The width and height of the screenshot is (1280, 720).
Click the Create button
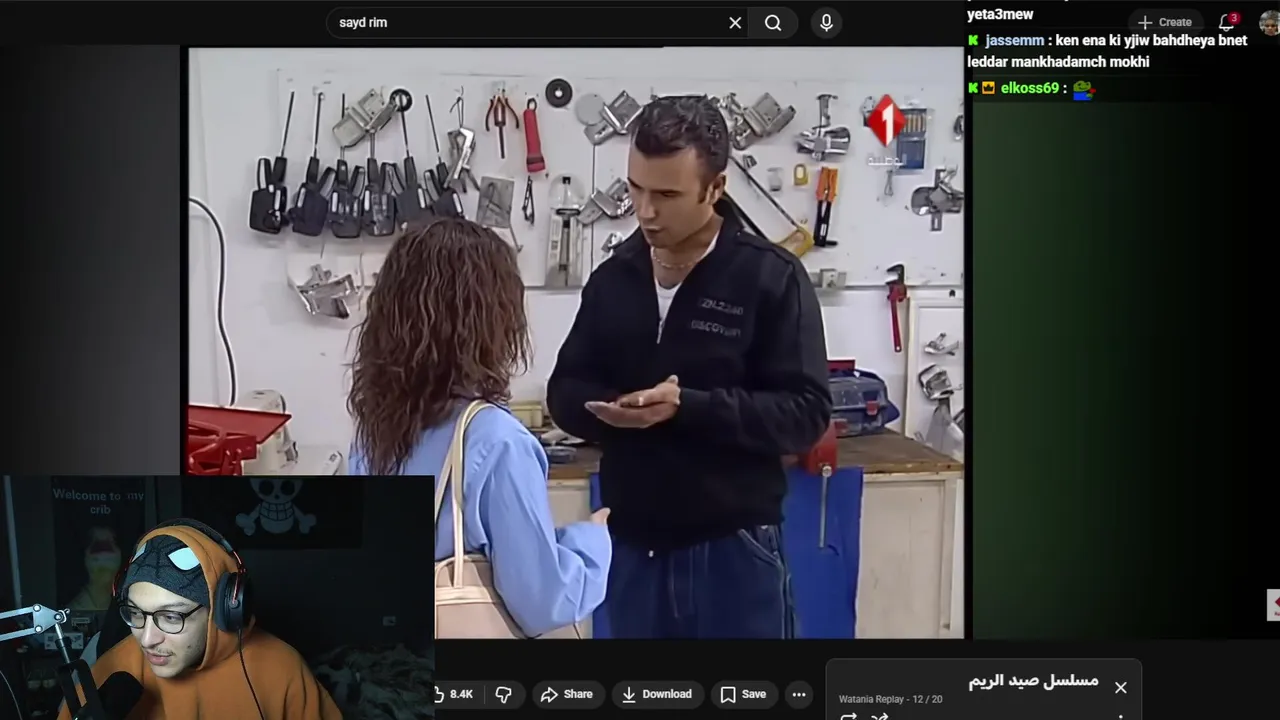(x=1165, y=22)
